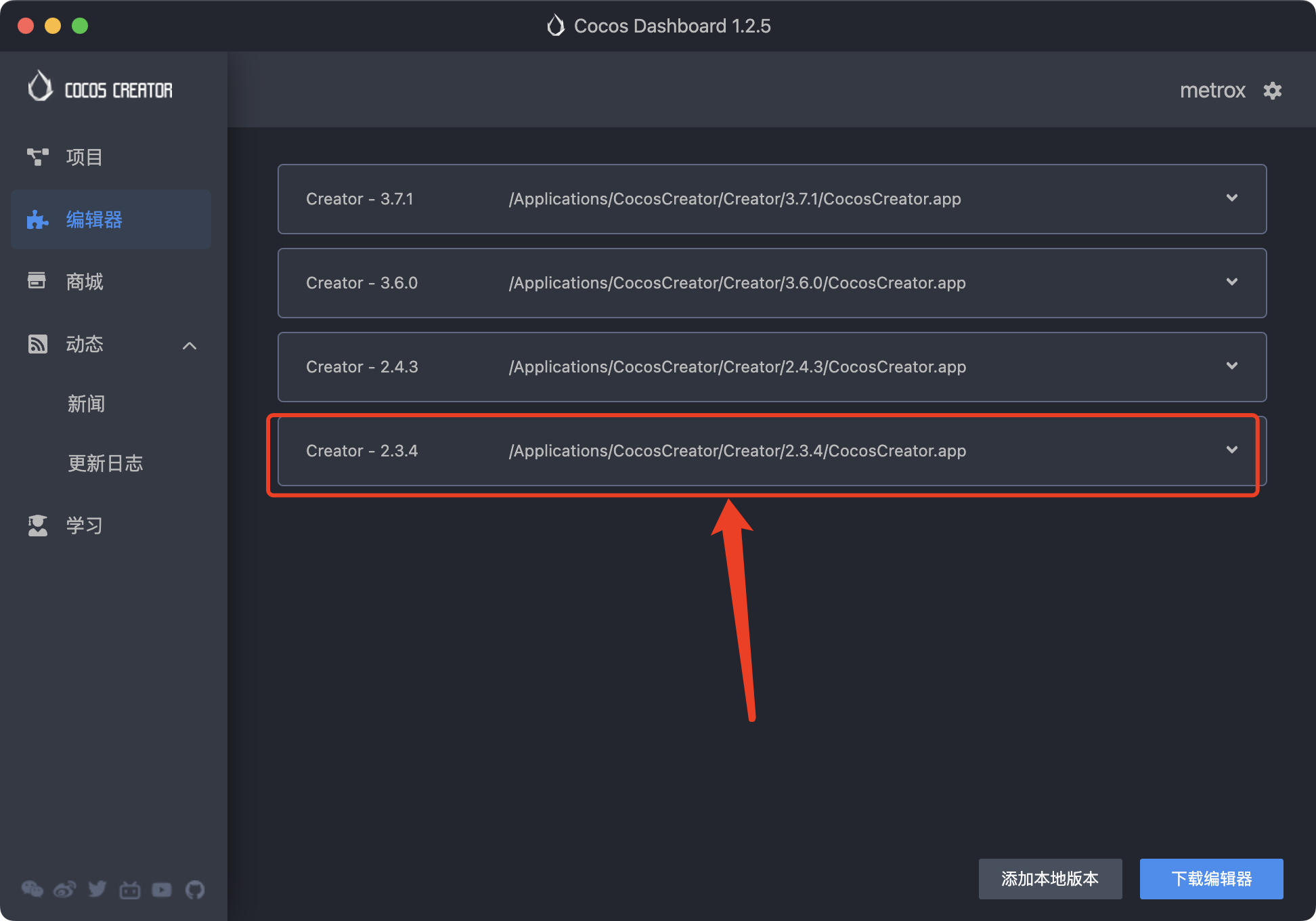Select the Creator - 3.7.1 label
The height and width of the screenshot is (921, 1316).
[359, 199]
